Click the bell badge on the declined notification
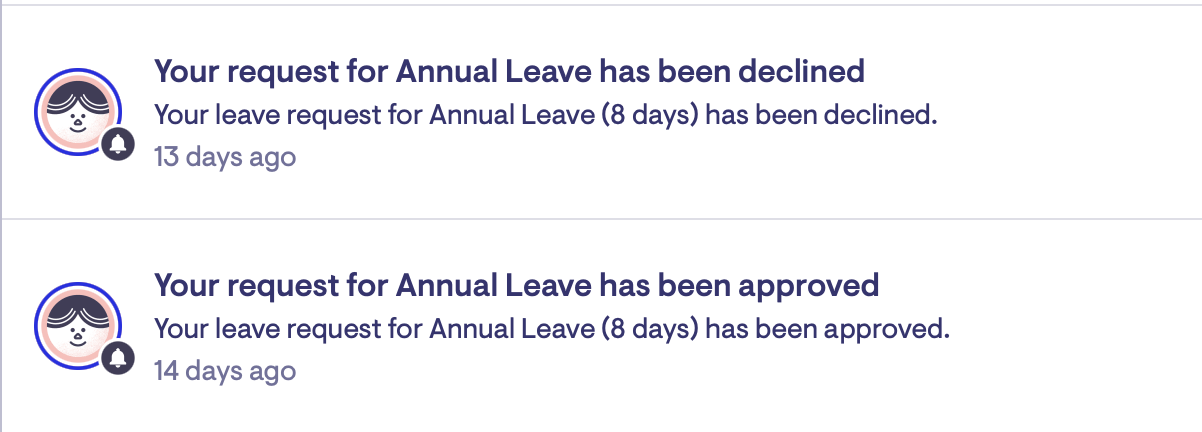Screen dimensions: 1202x432 (x=118, y=145)
